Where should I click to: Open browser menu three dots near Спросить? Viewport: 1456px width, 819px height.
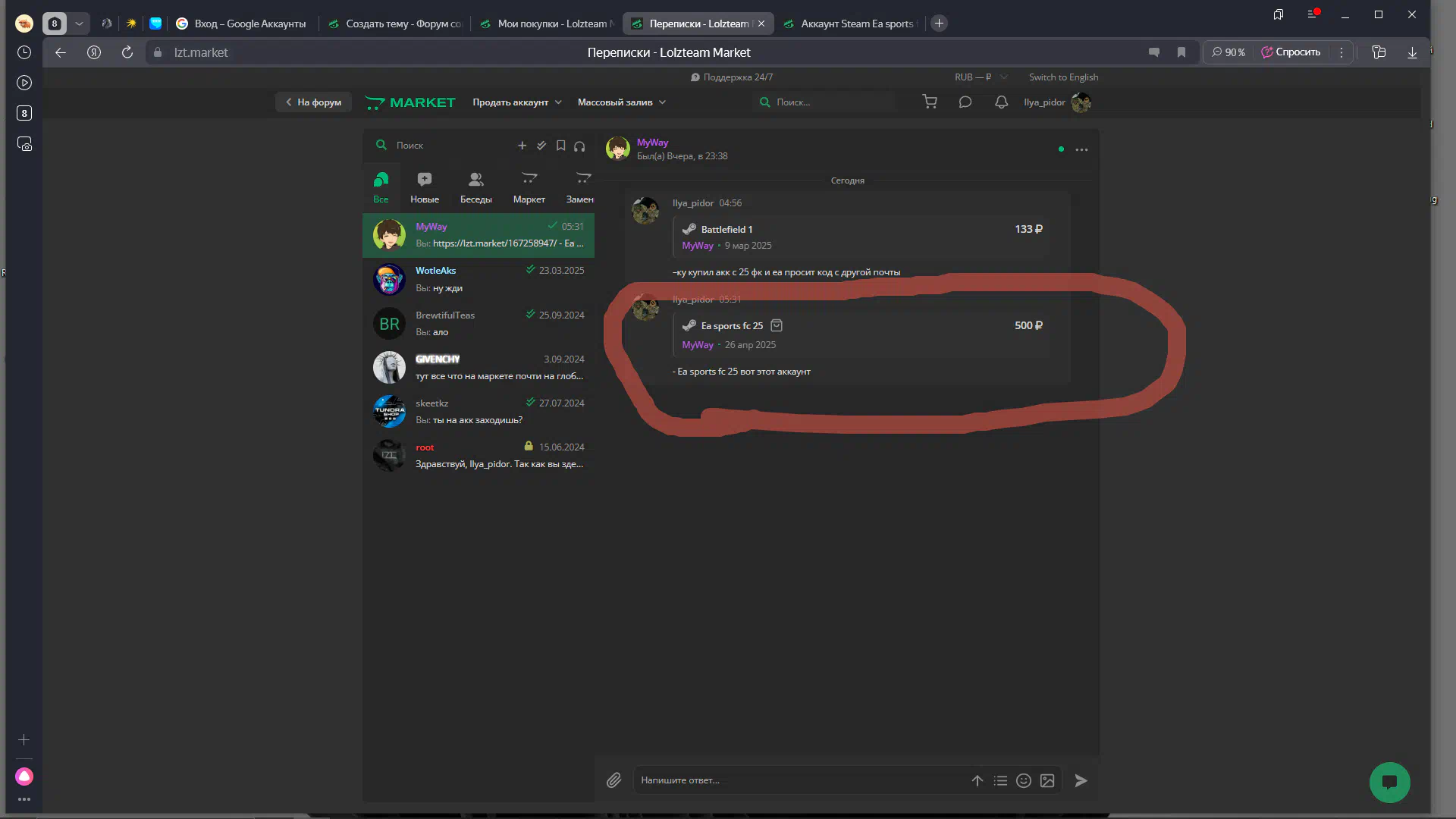[x=1341, y=52]
